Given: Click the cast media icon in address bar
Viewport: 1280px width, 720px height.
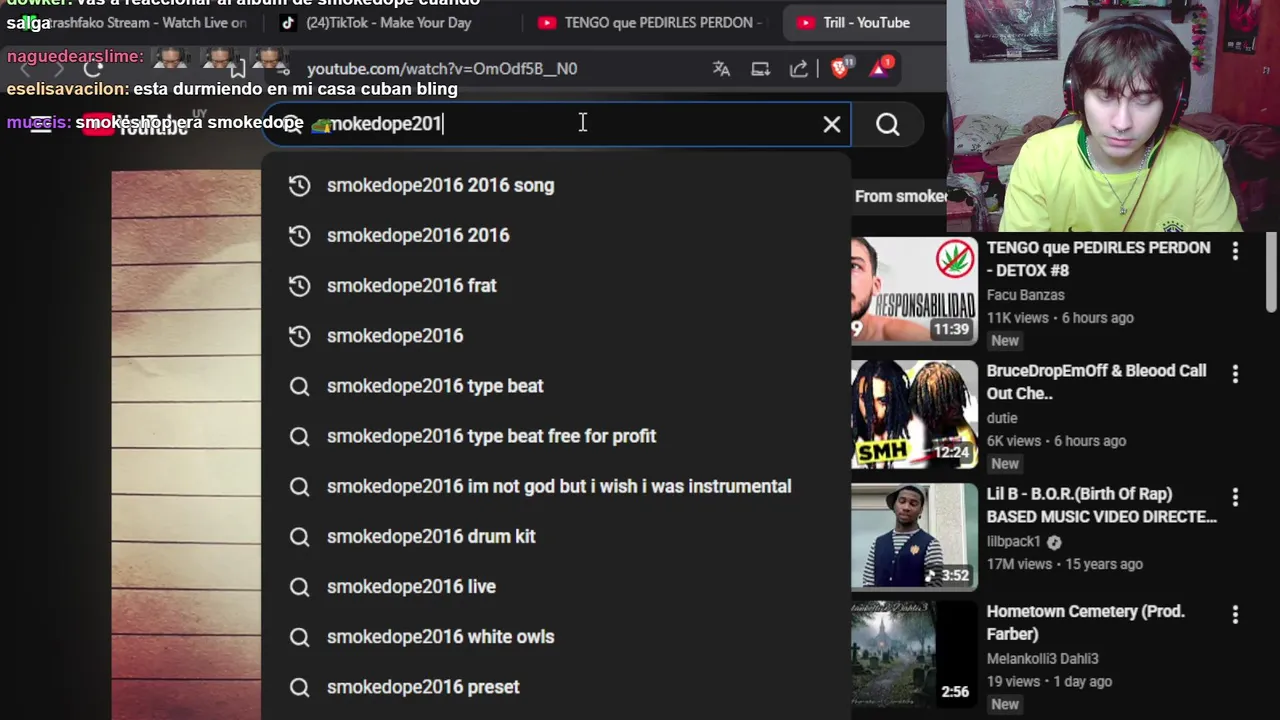Looking at the screenshot, I should 760,69.
